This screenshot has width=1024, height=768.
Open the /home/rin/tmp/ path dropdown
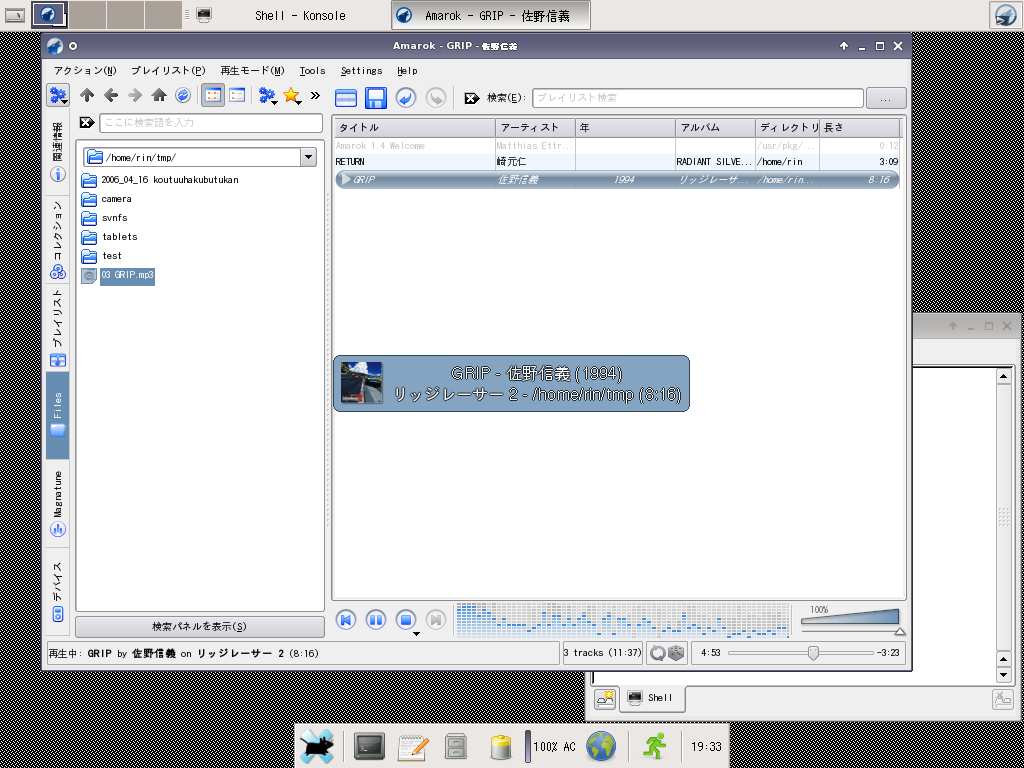[308, 157]
